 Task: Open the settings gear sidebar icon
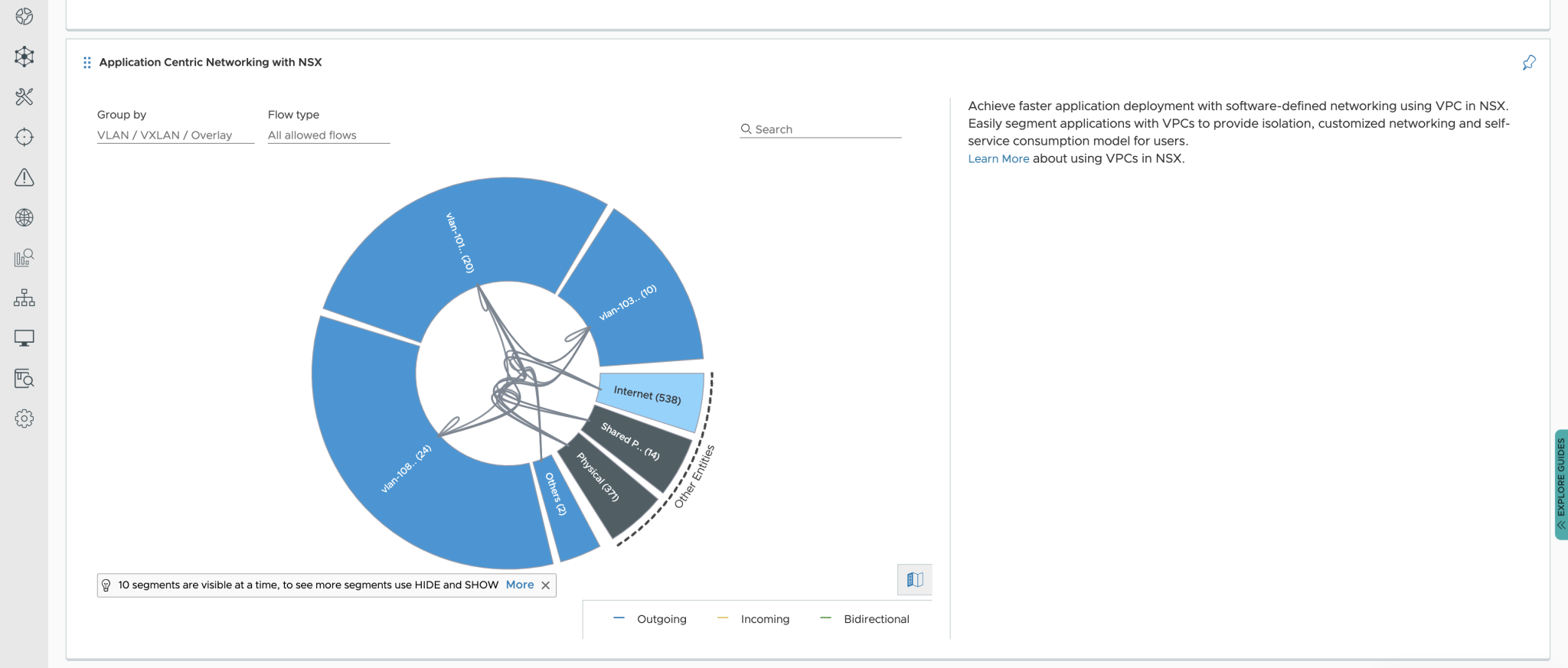point(24,419)
